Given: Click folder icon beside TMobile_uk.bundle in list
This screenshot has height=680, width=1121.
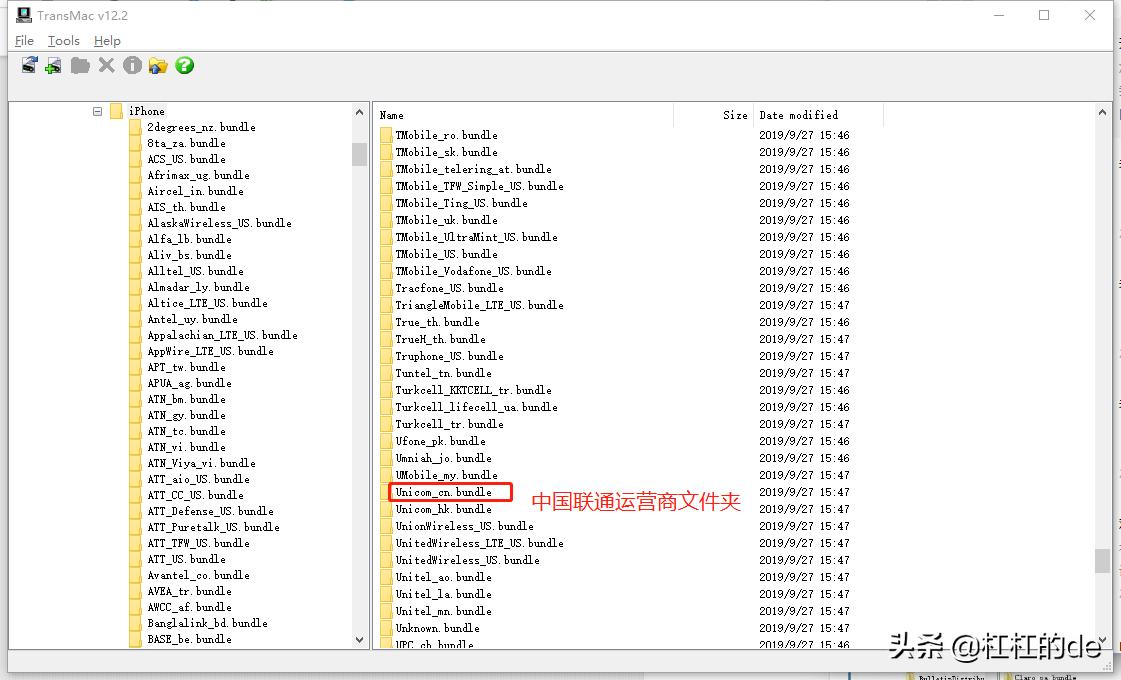Looking at the screenshot, I should 386,220.
